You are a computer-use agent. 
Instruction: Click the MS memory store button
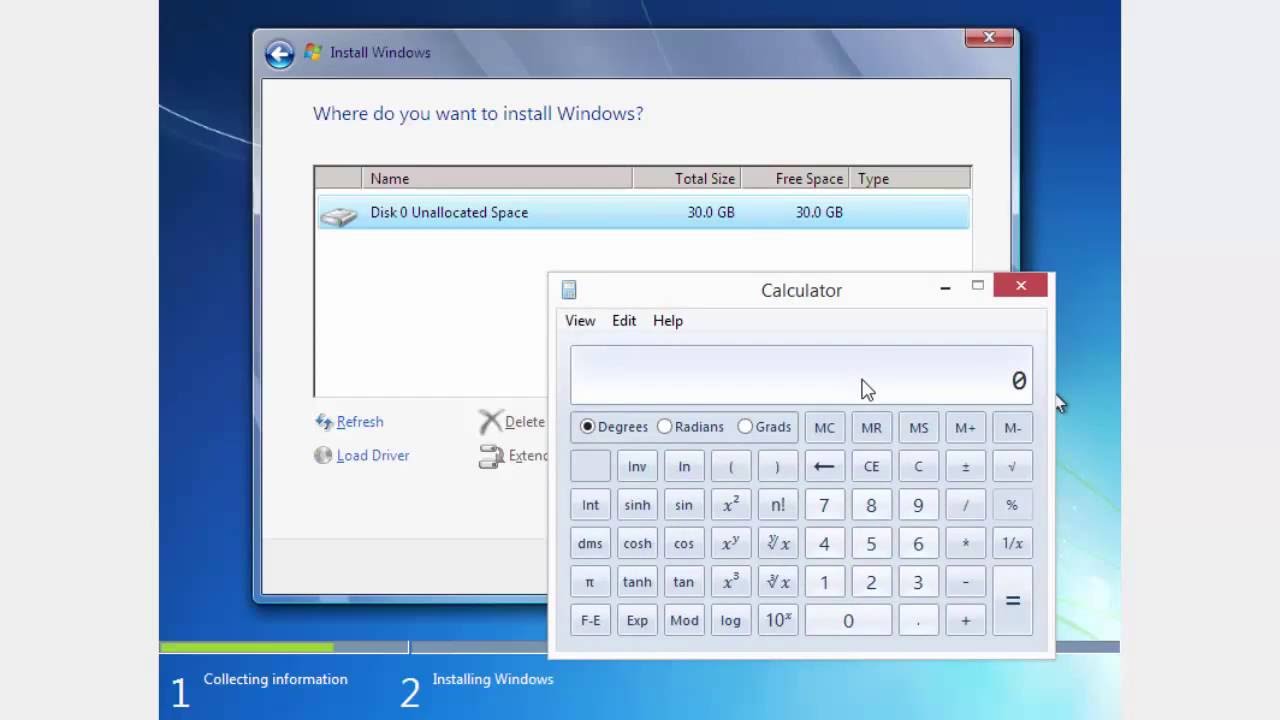(x=918, y=428)
